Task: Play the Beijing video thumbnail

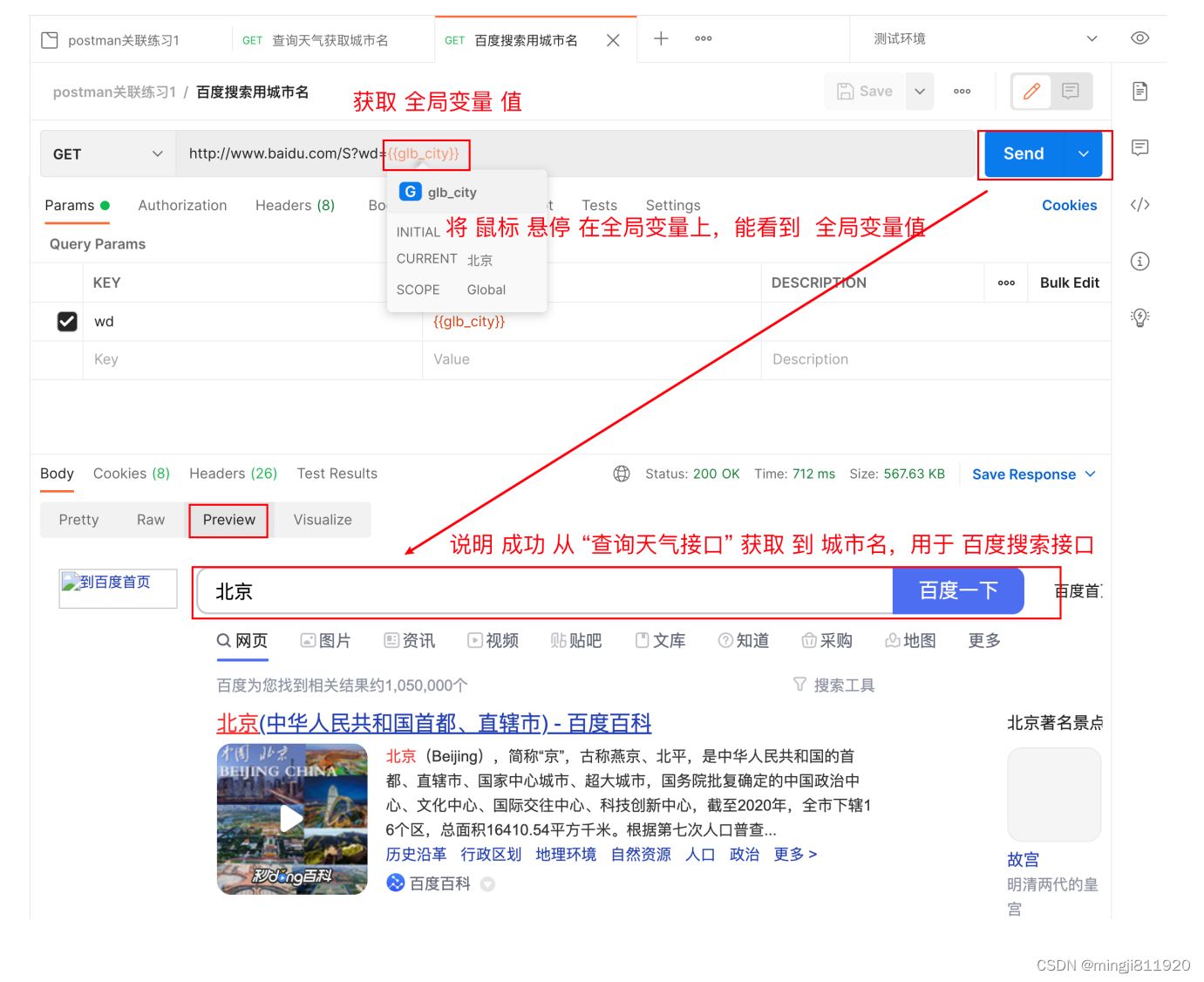Action: (291, 818)
